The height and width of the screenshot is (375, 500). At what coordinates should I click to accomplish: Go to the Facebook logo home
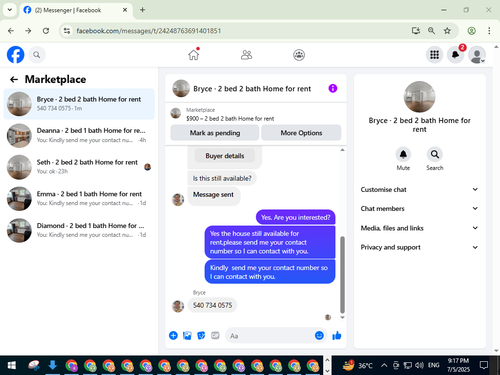tap(16, 55)
